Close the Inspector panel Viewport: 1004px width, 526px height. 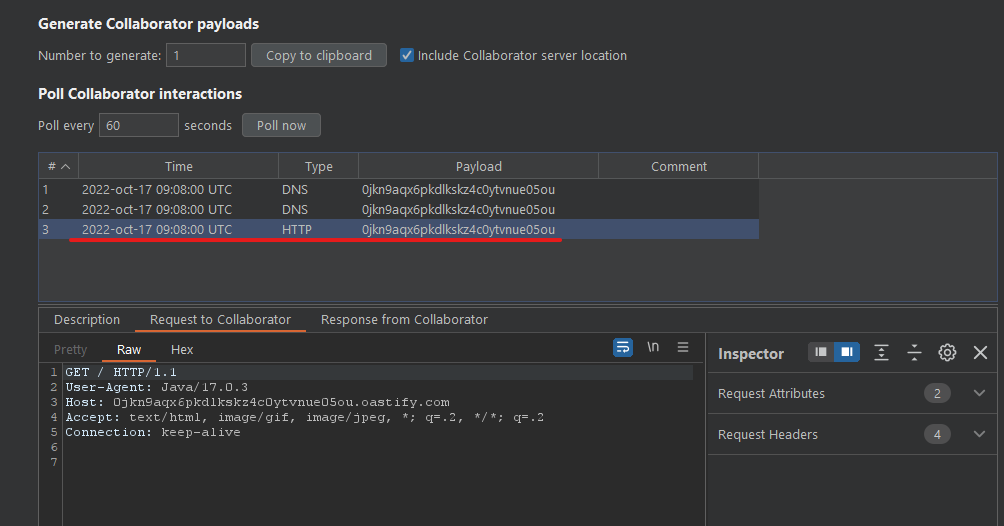980,352
